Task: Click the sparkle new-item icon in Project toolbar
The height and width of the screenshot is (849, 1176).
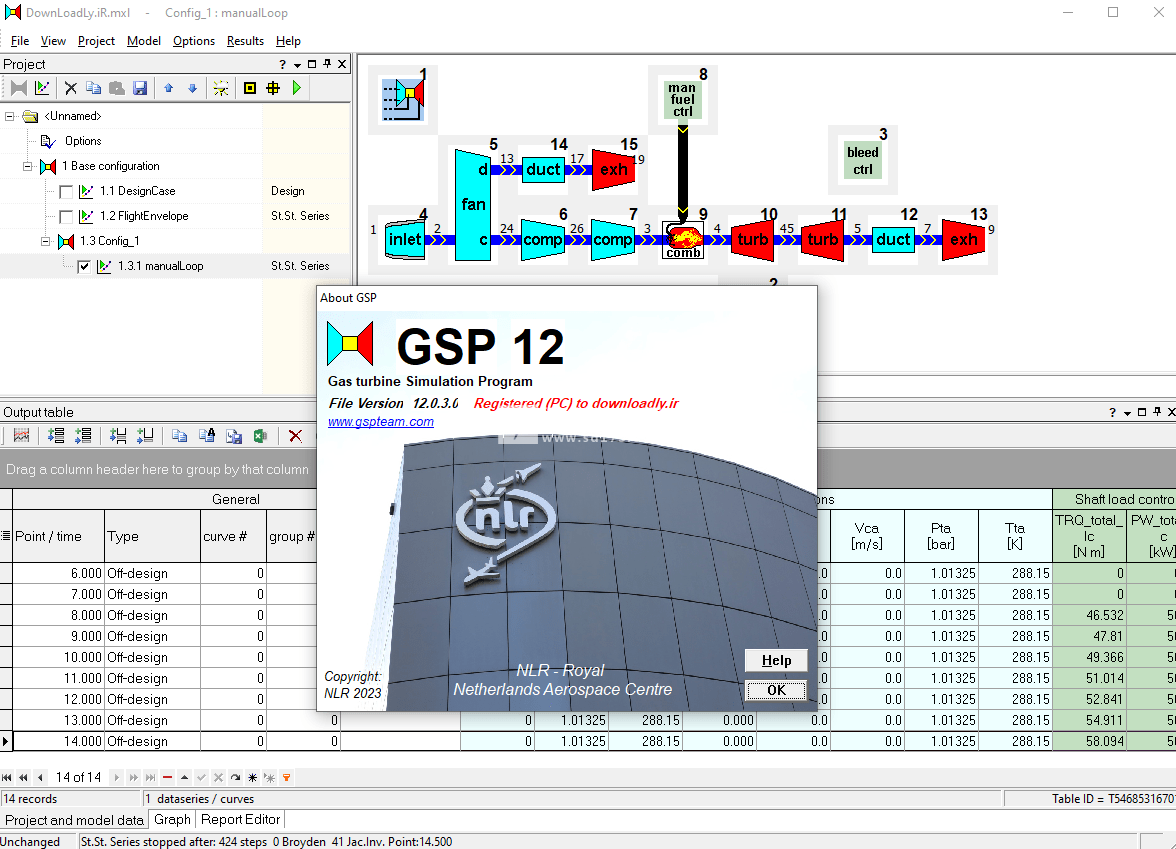Action: [x=220, y=88]
